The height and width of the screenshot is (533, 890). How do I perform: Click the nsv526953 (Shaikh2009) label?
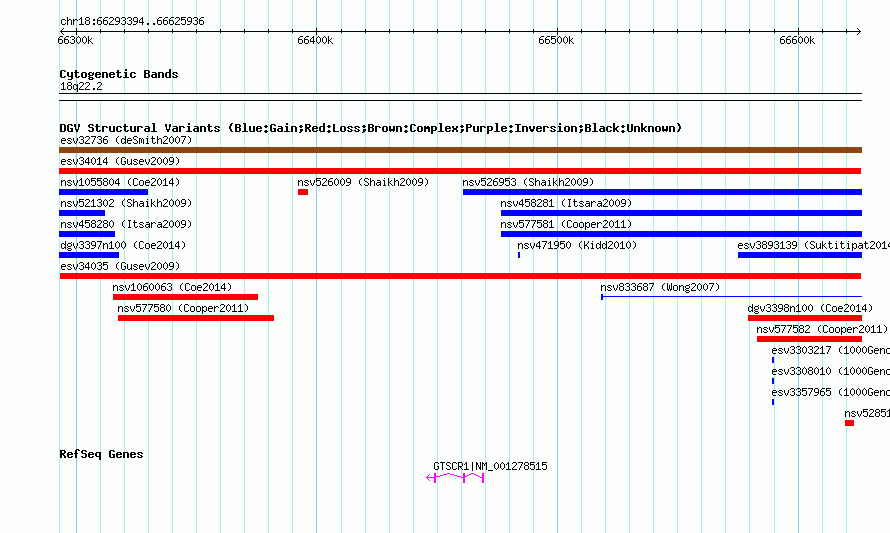pyautogui.click(x=528, y=182)
